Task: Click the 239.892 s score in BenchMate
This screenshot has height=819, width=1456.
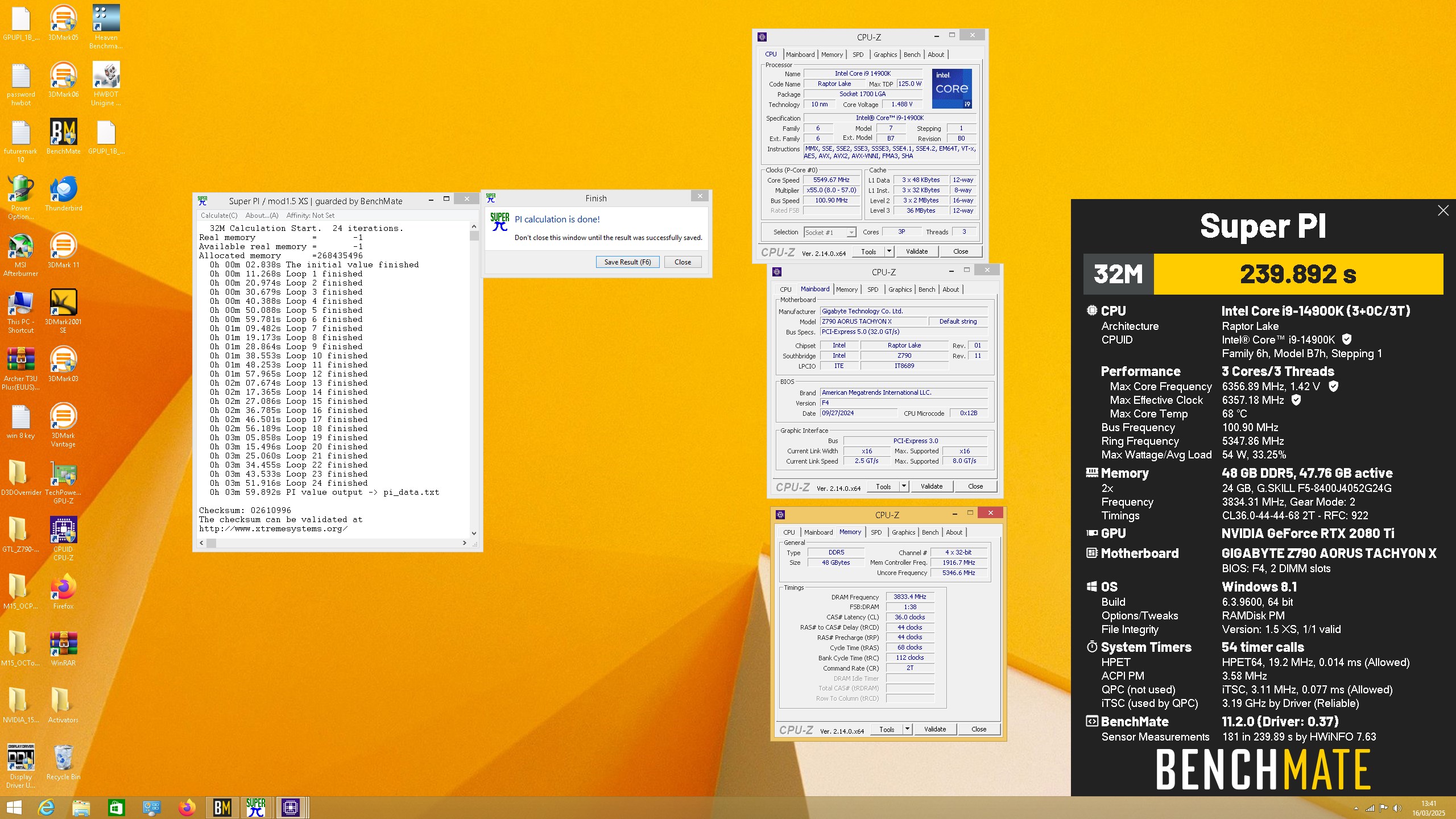Action: 1298,274
